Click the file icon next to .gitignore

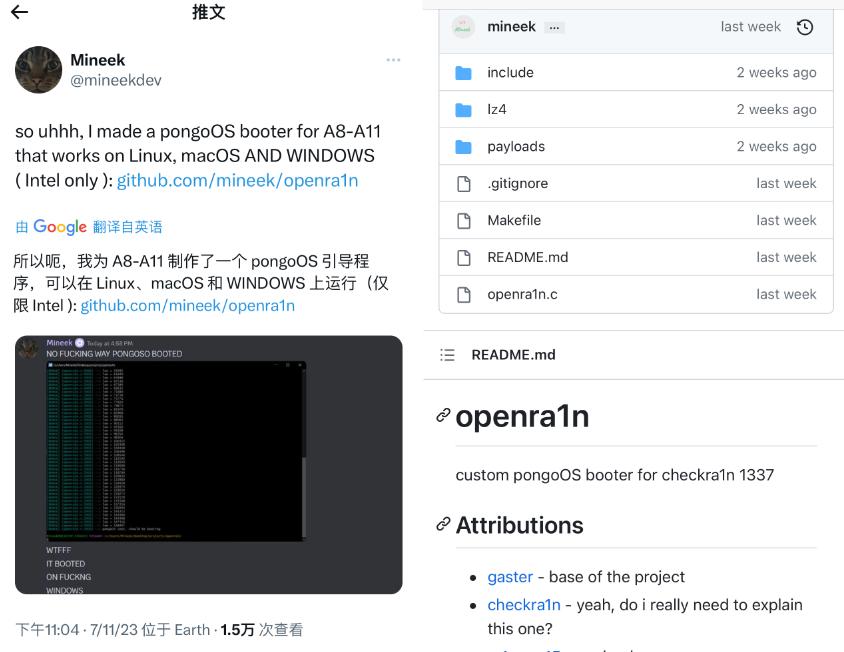click(463, 183)
